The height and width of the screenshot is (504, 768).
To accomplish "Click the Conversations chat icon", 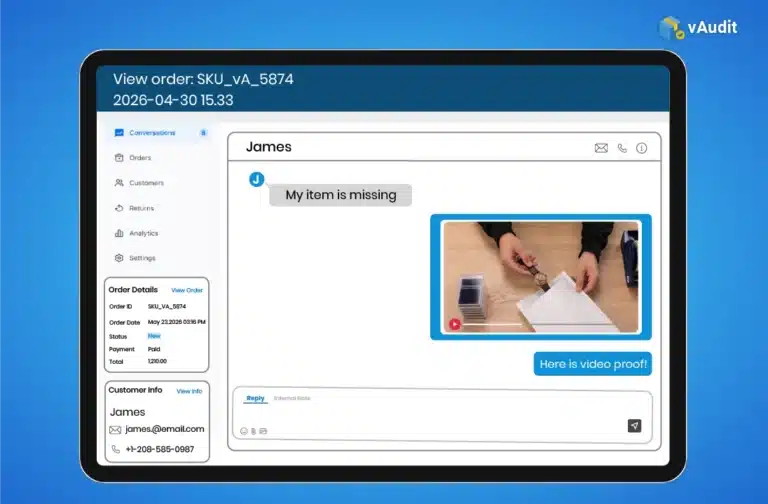I will [119, 133].
